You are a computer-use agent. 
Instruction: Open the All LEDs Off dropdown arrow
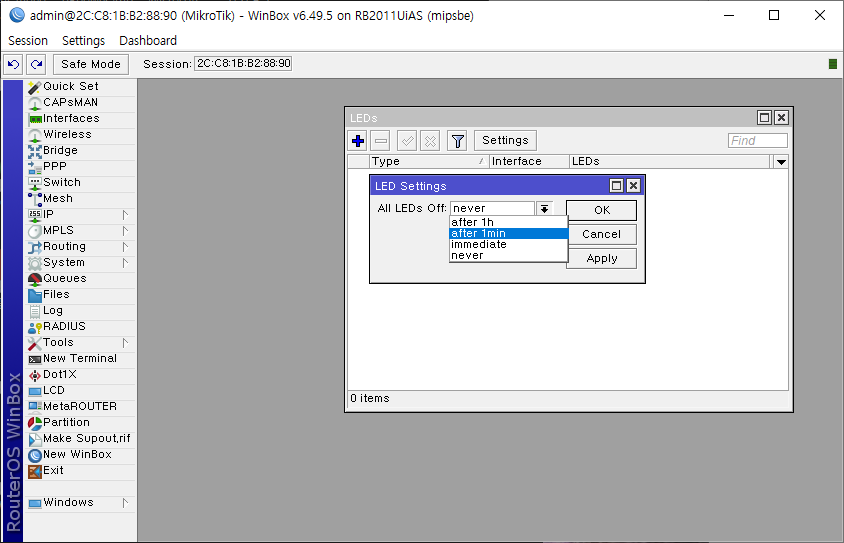pyautogui.click(x=544, y=209)
